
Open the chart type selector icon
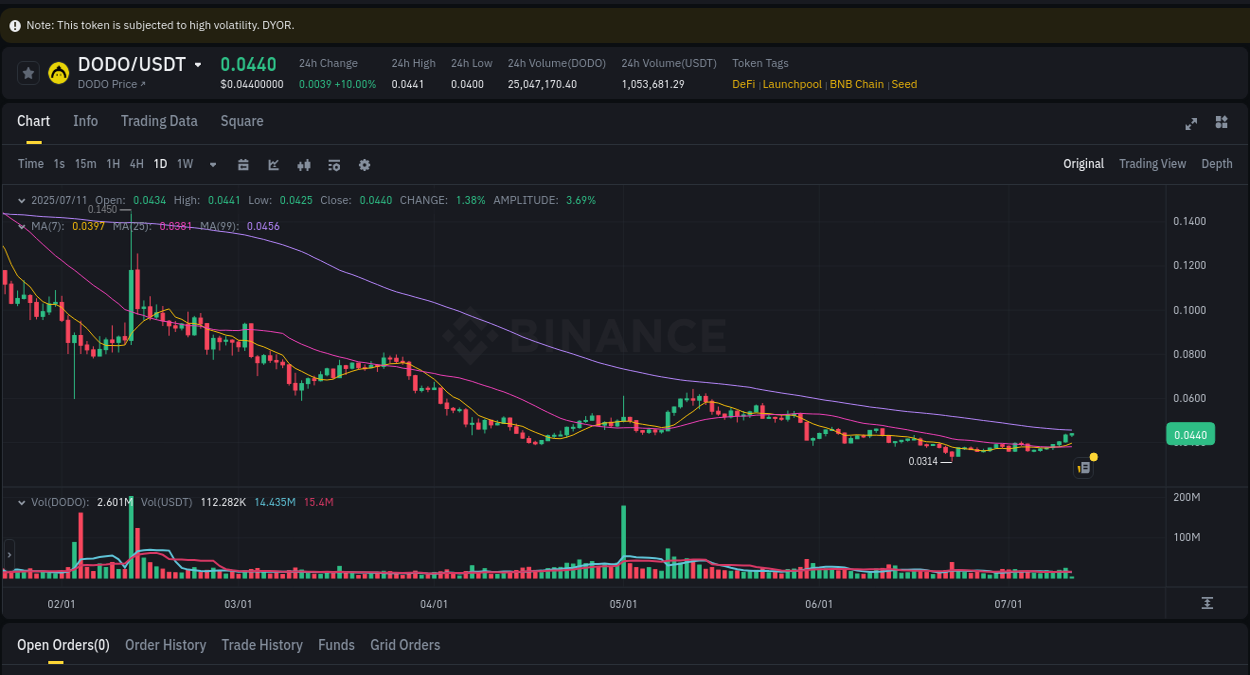coord(273,164)
